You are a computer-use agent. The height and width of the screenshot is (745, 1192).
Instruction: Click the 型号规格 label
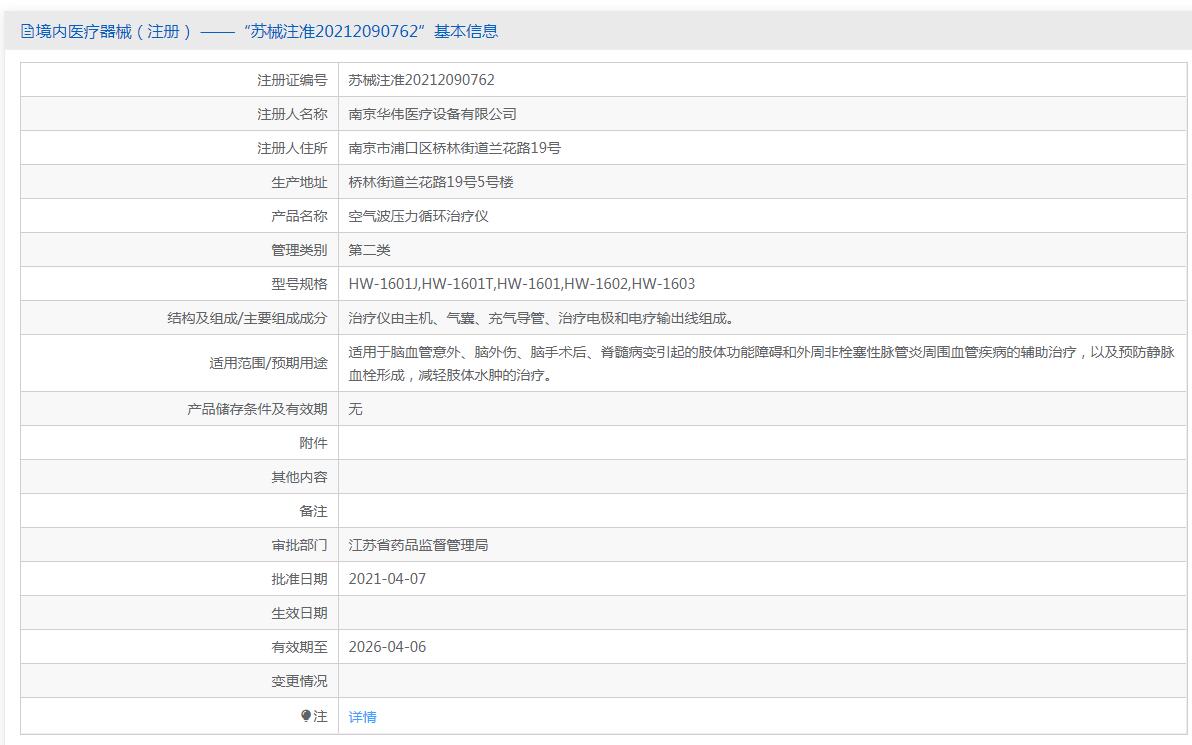pyautogui.click(x=300, y=284)
